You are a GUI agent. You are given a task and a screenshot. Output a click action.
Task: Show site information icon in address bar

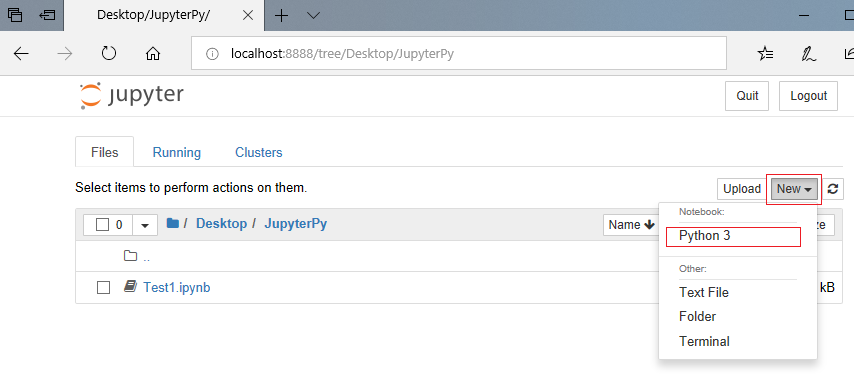click(212, 53)
